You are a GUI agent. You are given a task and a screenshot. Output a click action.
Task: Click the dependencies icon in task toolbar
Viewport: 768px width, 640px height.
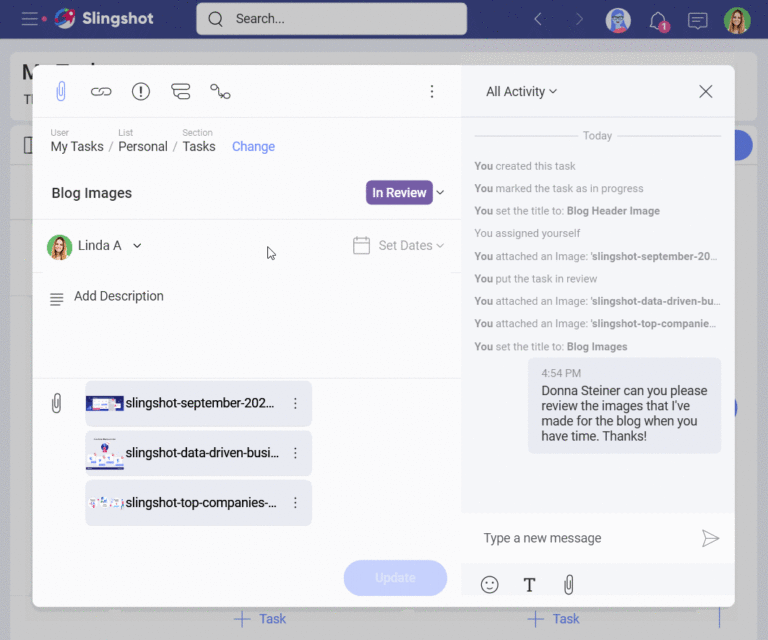[220, 92]
